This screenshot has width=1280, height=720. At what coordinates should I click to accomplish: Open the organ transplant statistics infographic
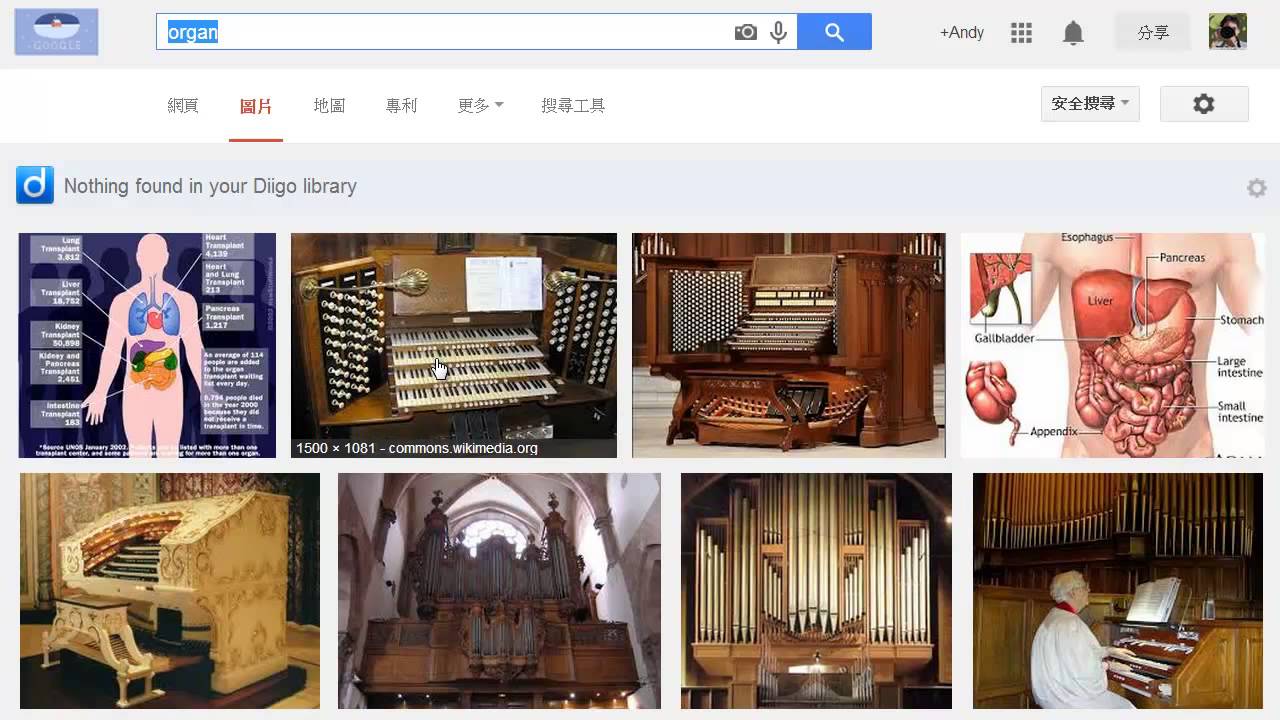point(147,345)
